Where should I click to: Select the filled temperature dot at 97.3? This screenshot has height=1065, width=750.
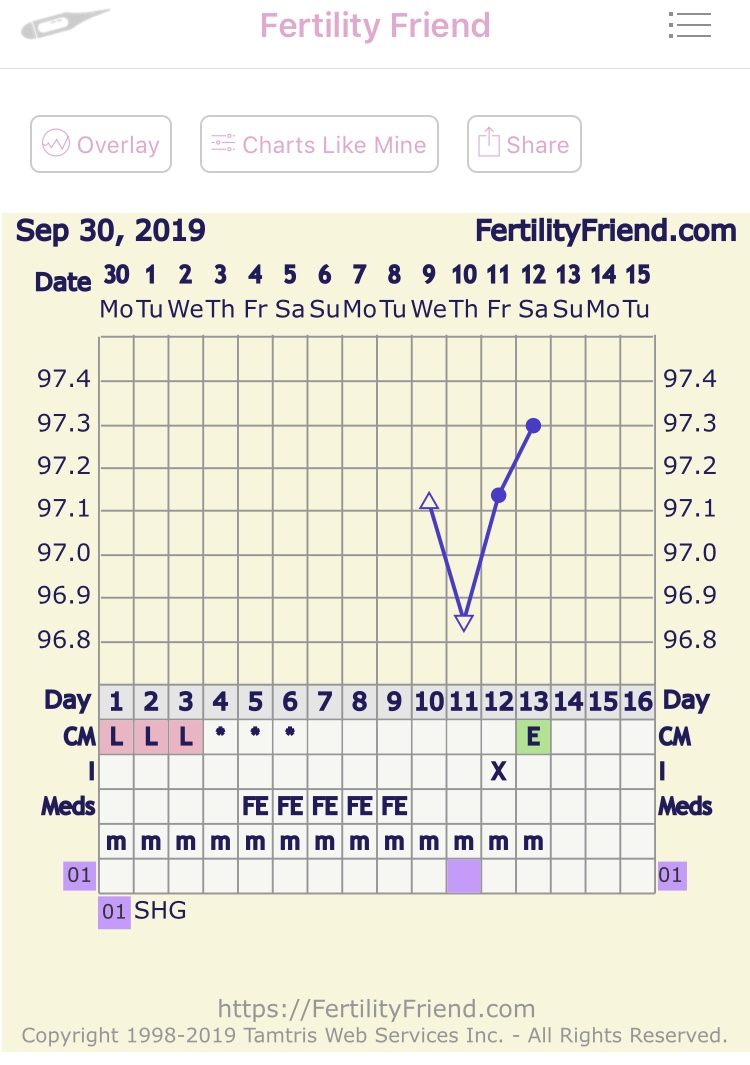[x=533, y=426]
